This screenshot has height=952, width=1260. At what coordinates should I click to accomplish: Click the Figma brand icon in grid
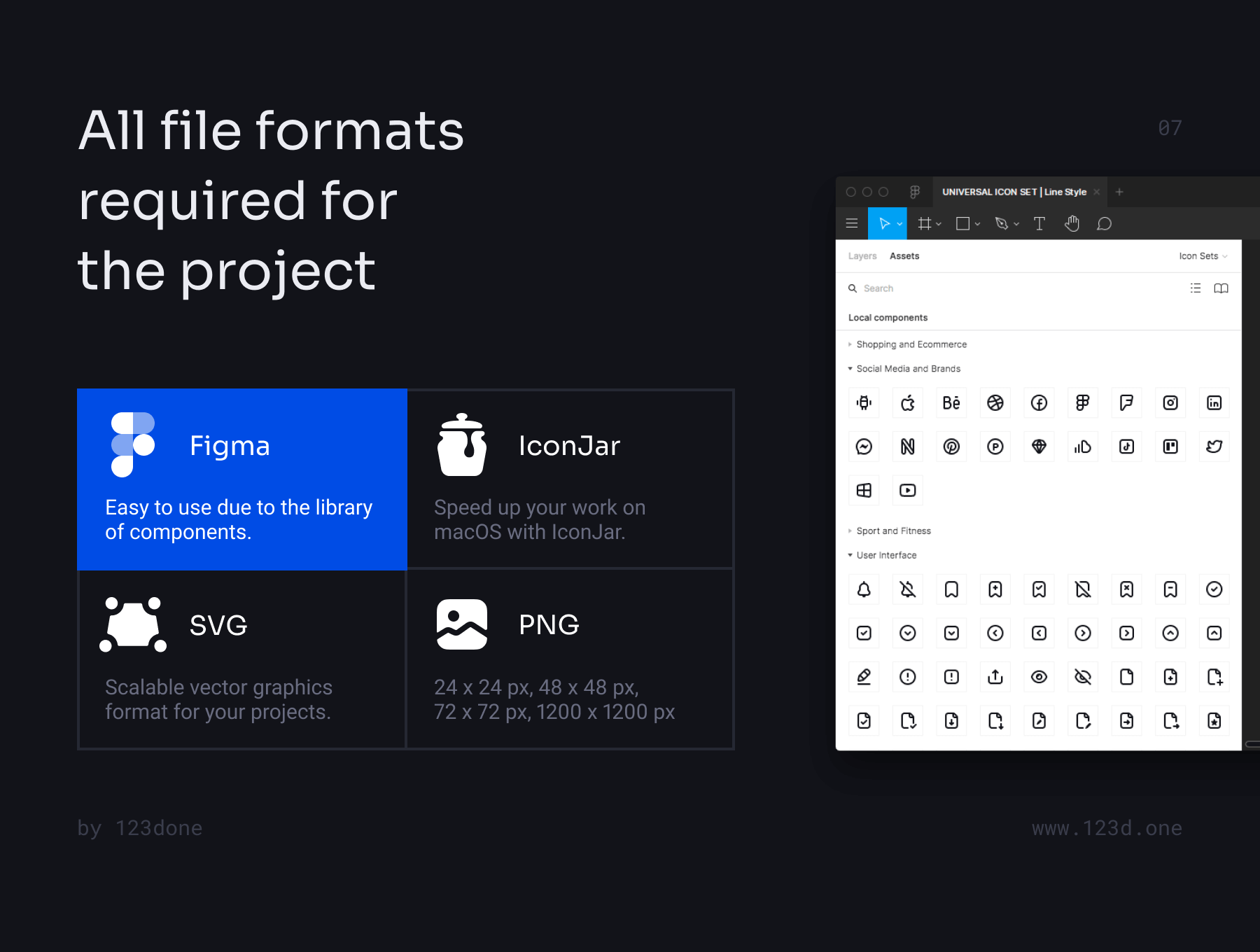[x=1083, y=402]
